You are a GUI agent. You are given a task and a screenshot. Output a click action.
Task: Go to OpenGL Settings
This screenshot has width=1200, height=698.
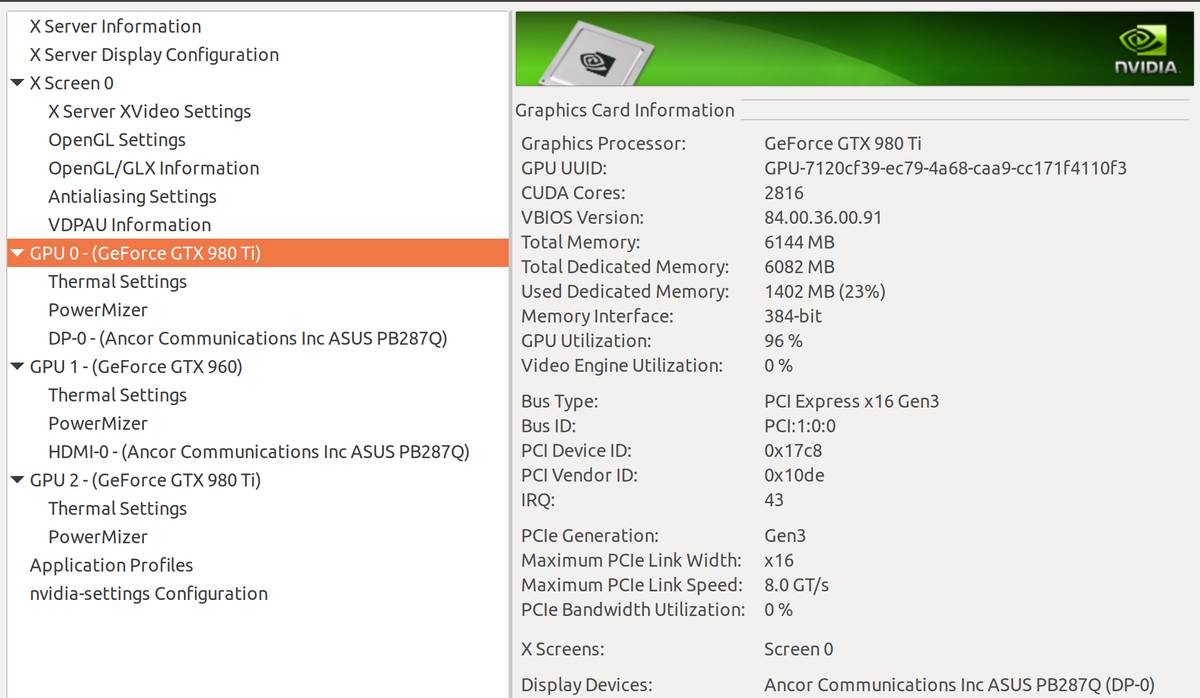click(x=117, y=140)
